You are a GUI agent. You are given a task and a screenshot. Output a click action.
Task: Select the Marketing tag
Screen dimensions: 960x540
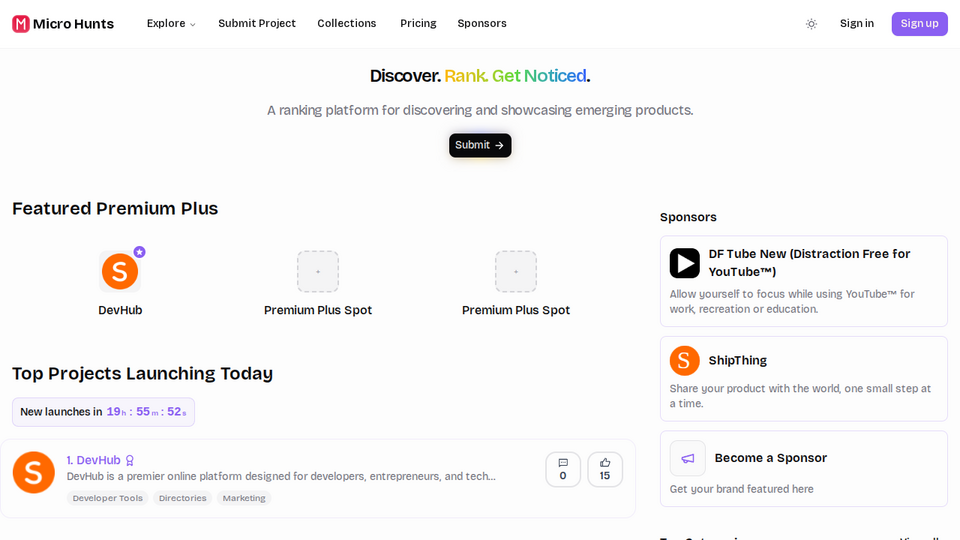click(x=244, y=498)
